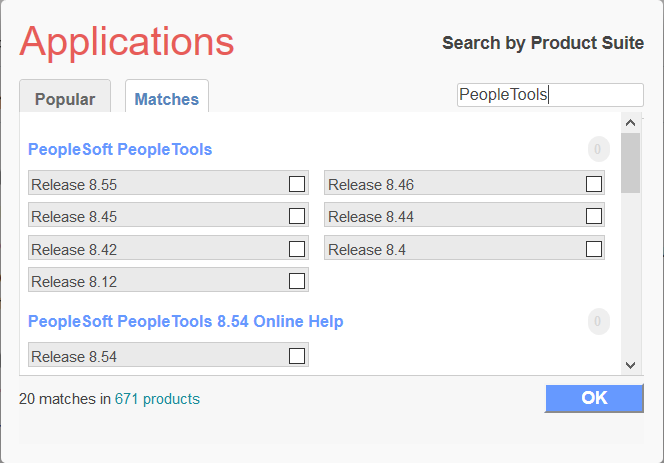Image resolution: width=664 pixels, height=463 pixels.
Task: Click the vertical scrollbar thumb
Action: tap(631, 163)
